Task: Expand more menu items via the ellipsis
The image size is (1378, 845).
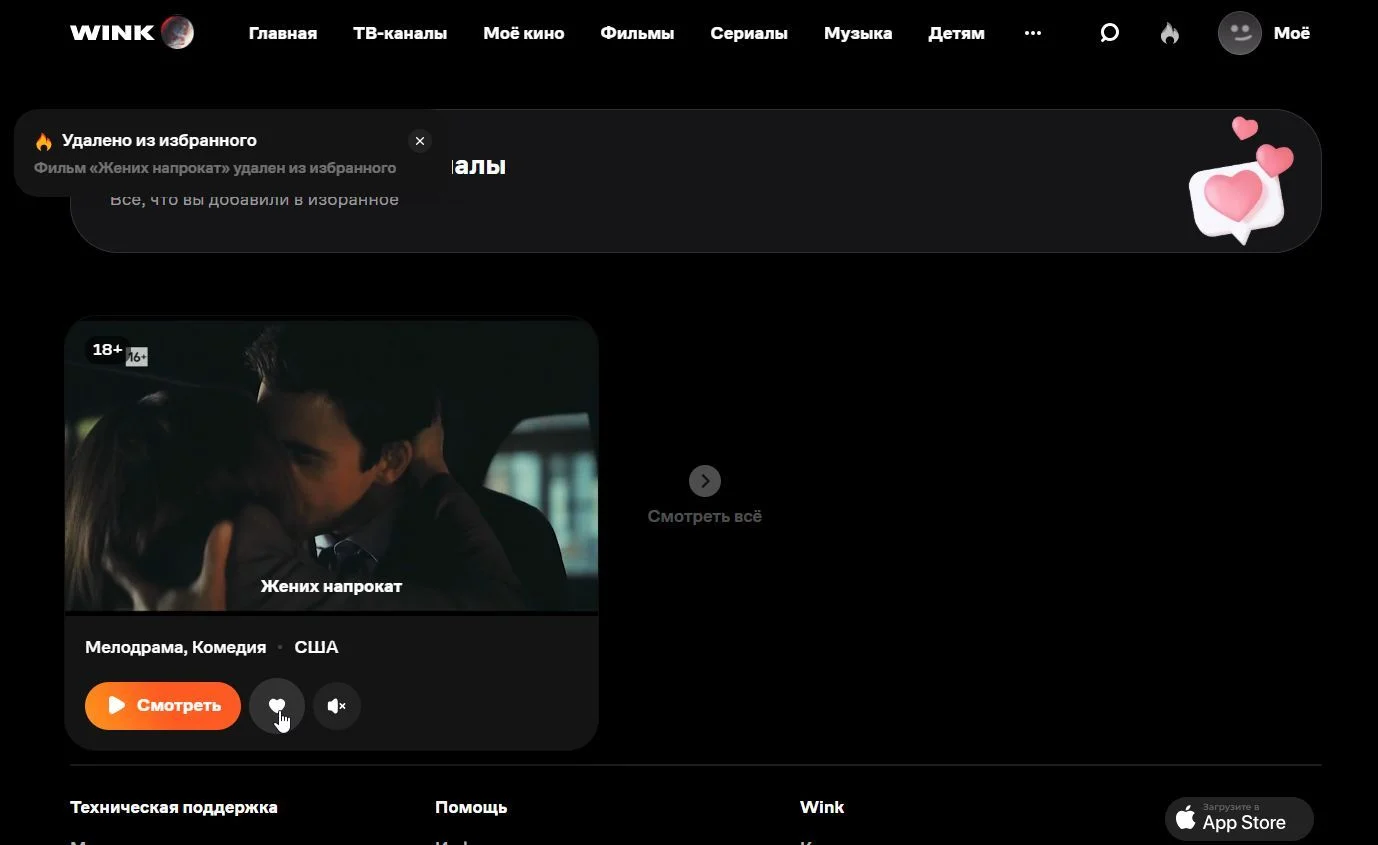Action: [x=1033, y=33]
